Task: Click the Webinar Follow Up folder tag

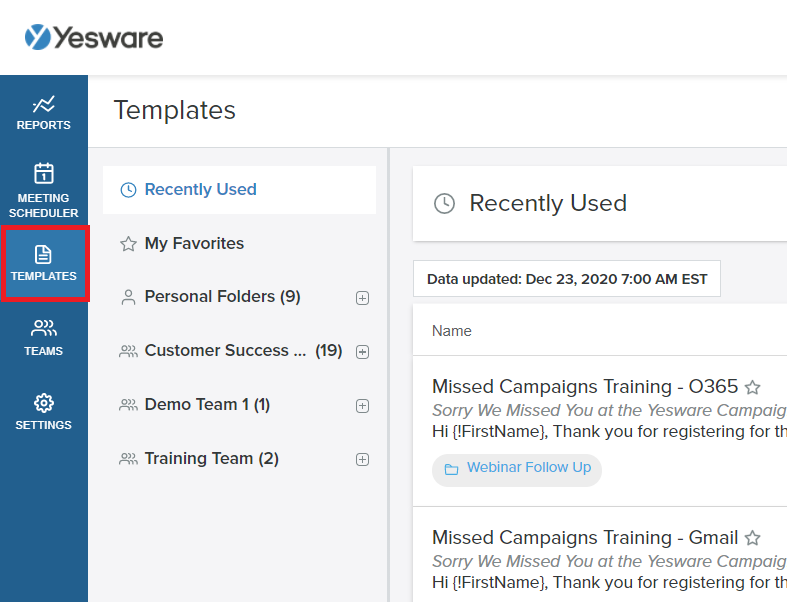Action: (x=528, y=468)
